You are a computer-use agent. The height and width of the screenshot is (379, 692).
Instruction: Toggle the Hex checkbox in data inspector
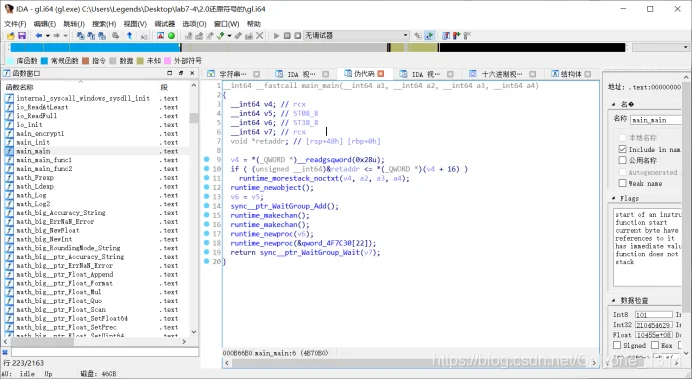point(655,345)
